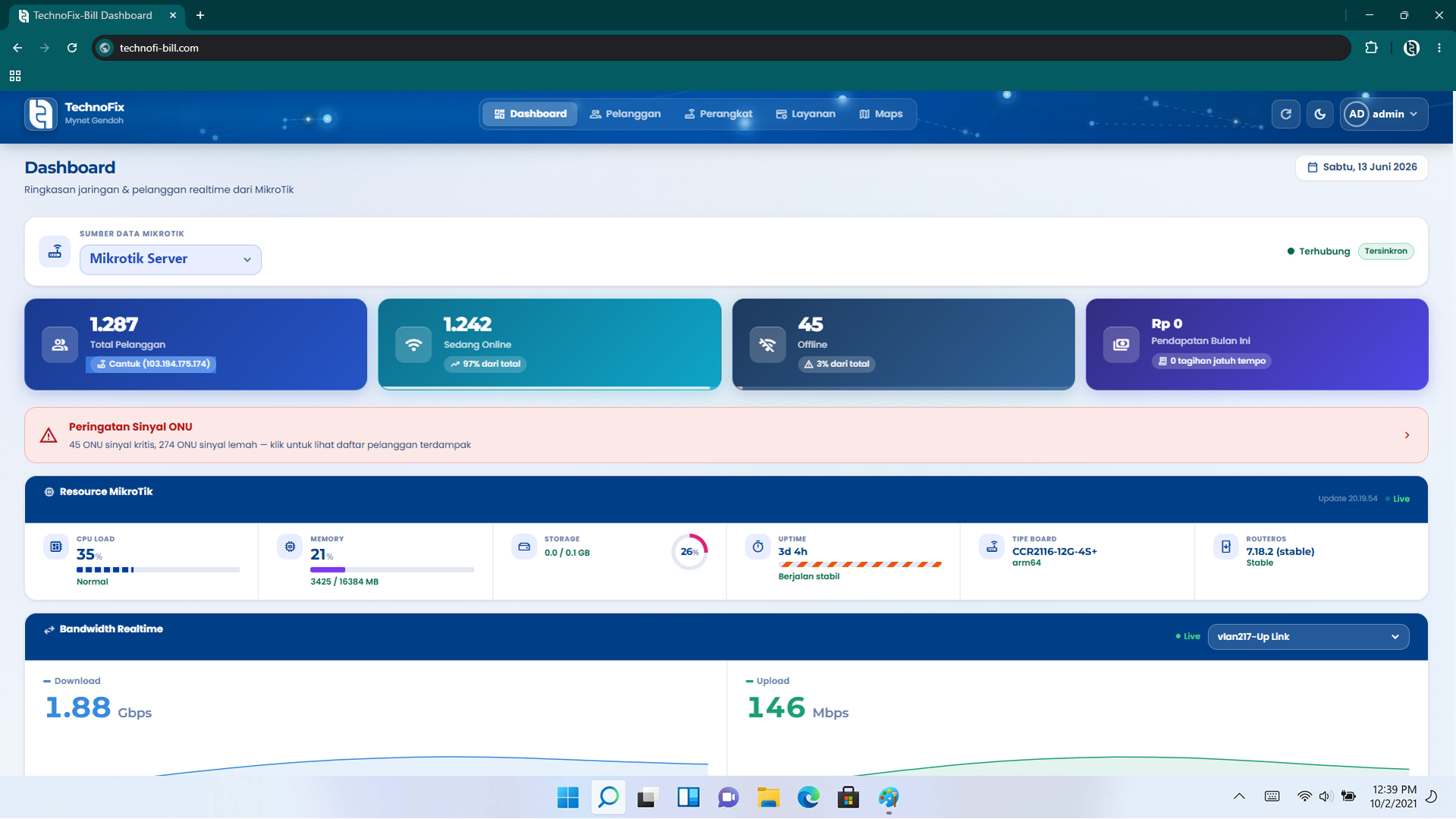
Task: Expand the Mikrotik Server source dropdown
Action: tap(171, 259)
